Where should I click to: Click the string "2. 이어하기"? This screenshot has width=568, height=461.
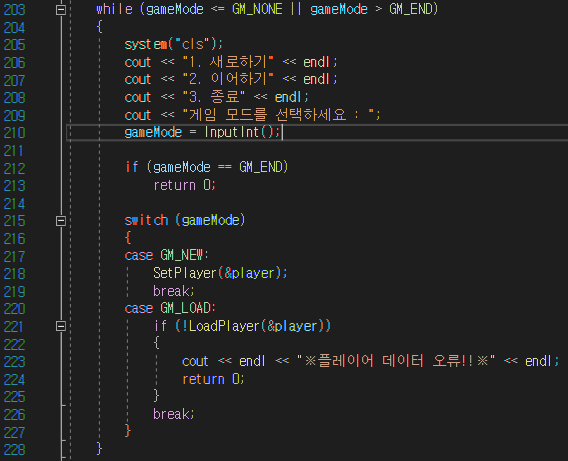point(228,79)
